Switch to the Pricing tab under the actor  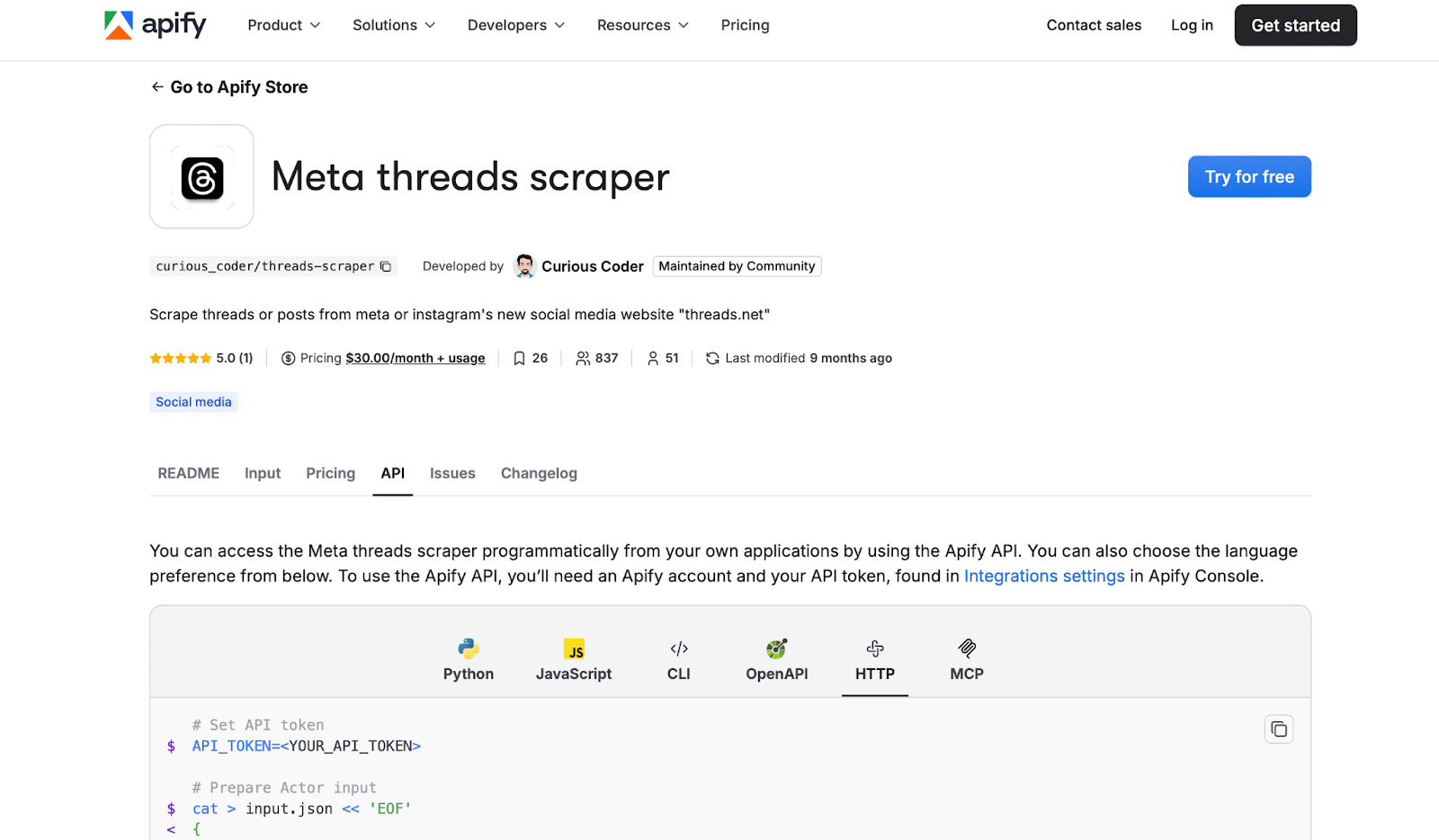point(330,473)
